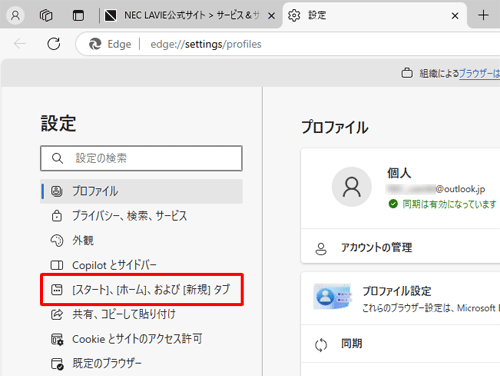The image size is (500, 376).
Task: Click the プロファイル設定 illustration
Action: 333,296
